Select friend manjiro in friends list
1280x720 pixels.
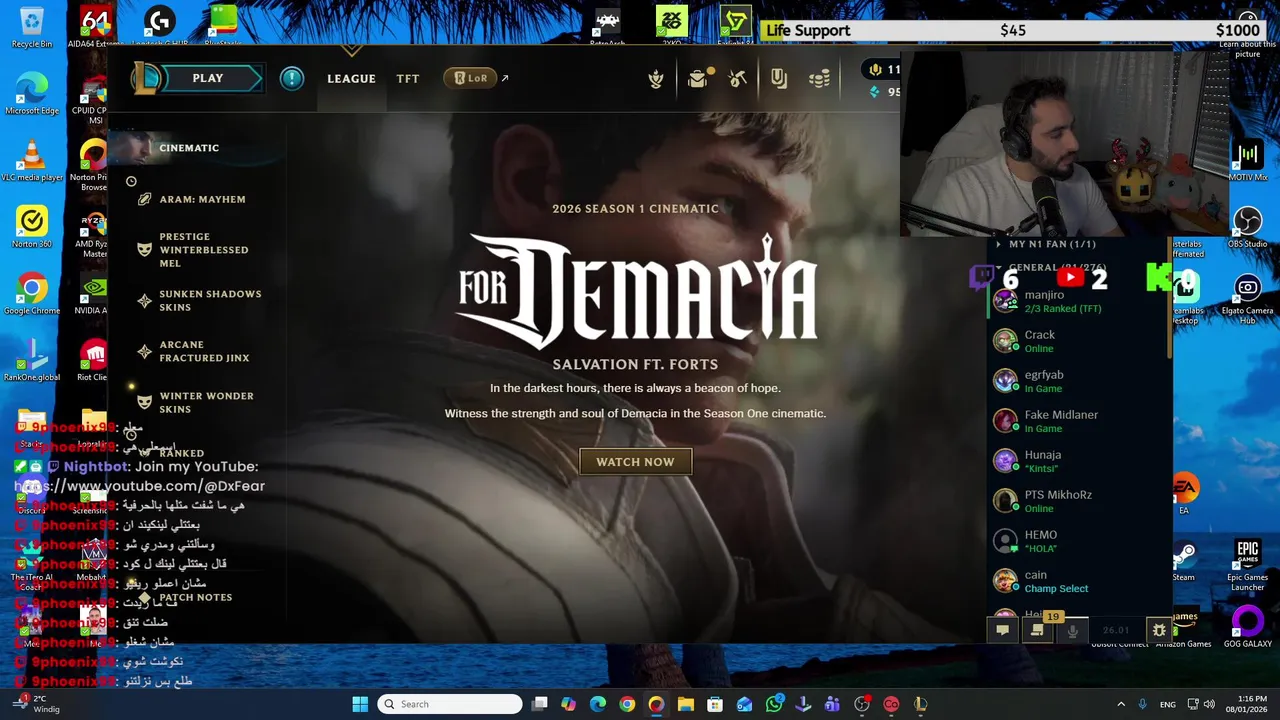[x=1078, y=301]
